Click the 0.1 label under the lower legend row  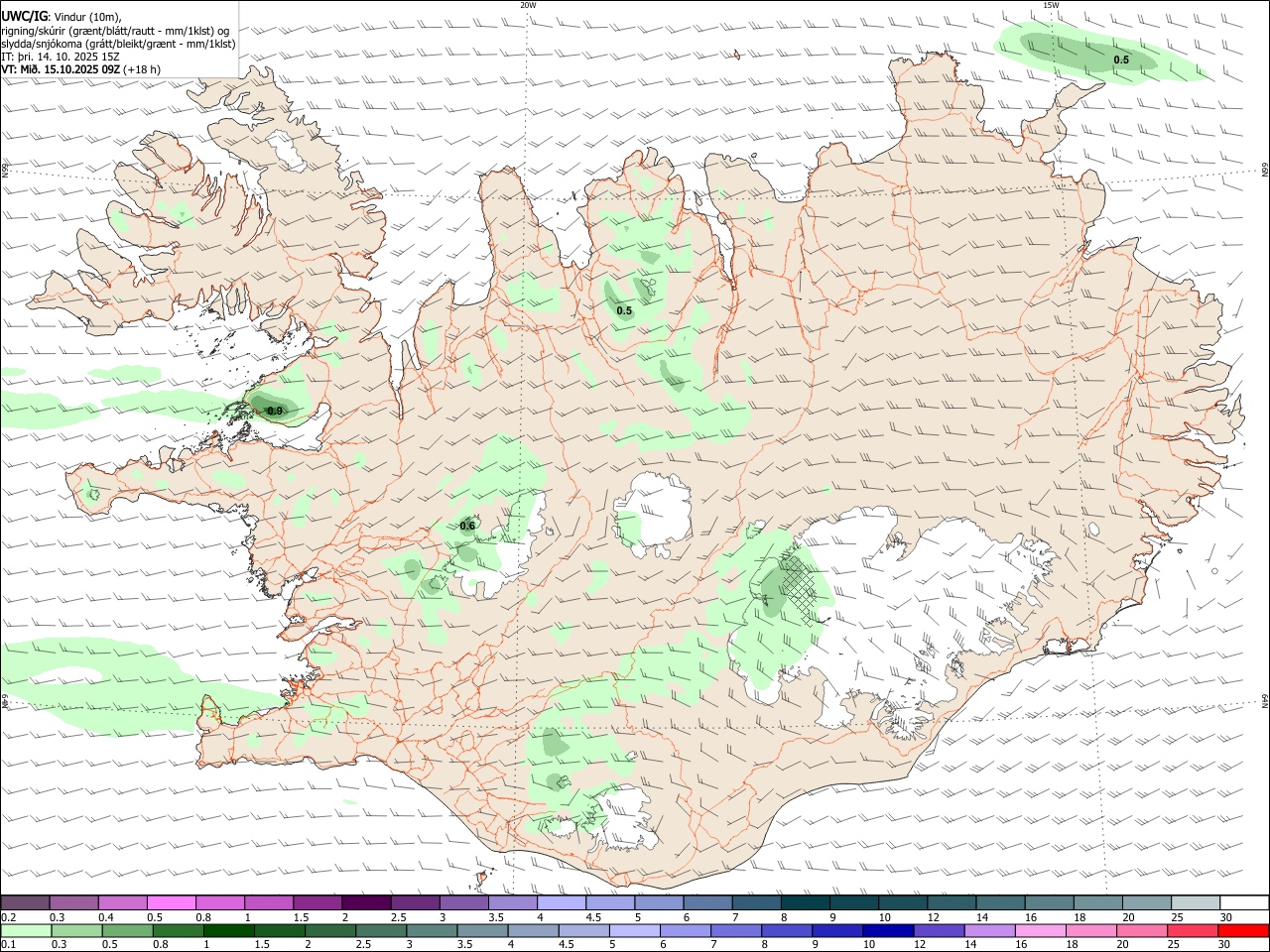(x=8, y=945)
